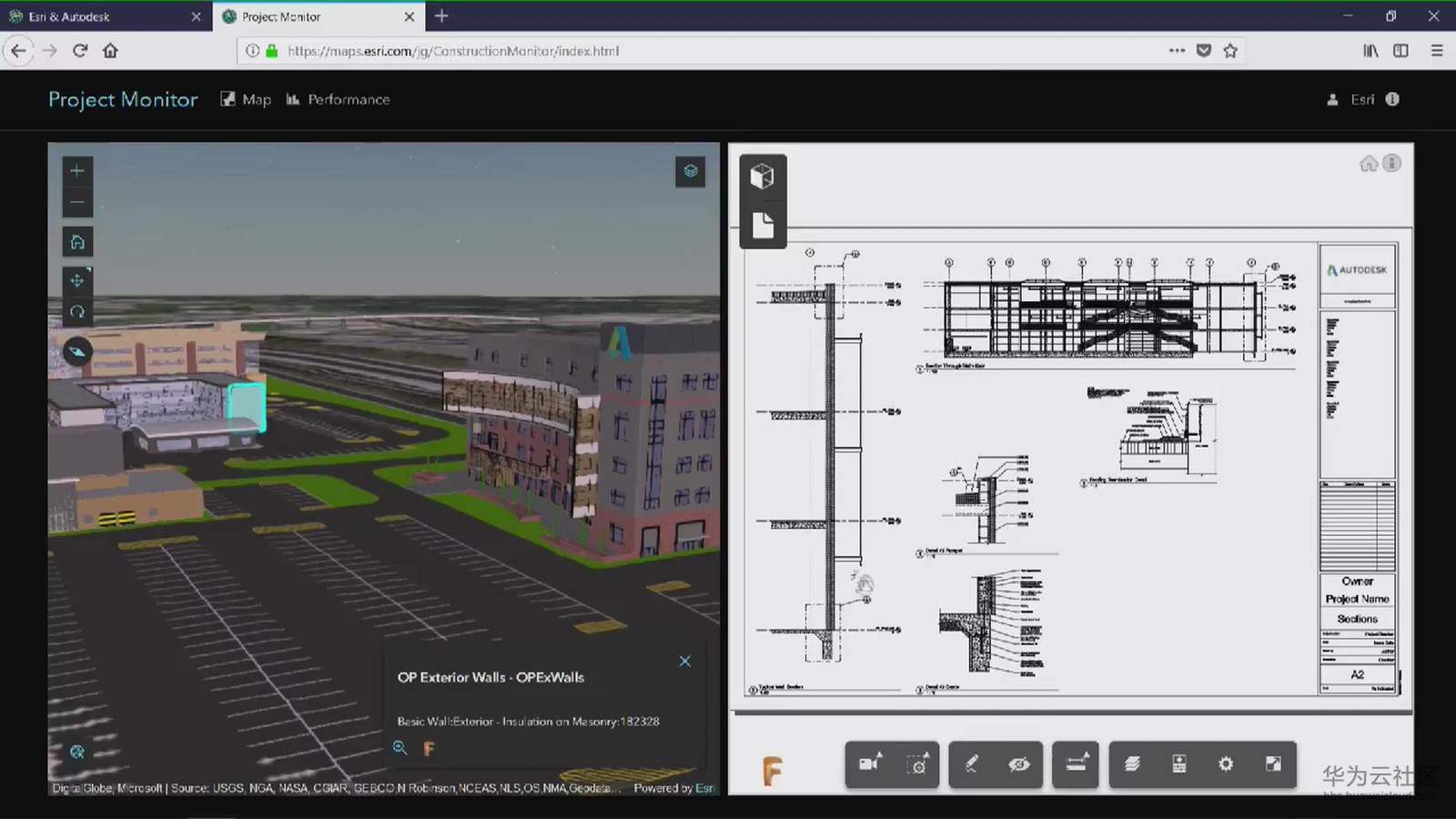Open viewer info properties icon
The width and height of the screenshot is (1456, 819).
1391,164
